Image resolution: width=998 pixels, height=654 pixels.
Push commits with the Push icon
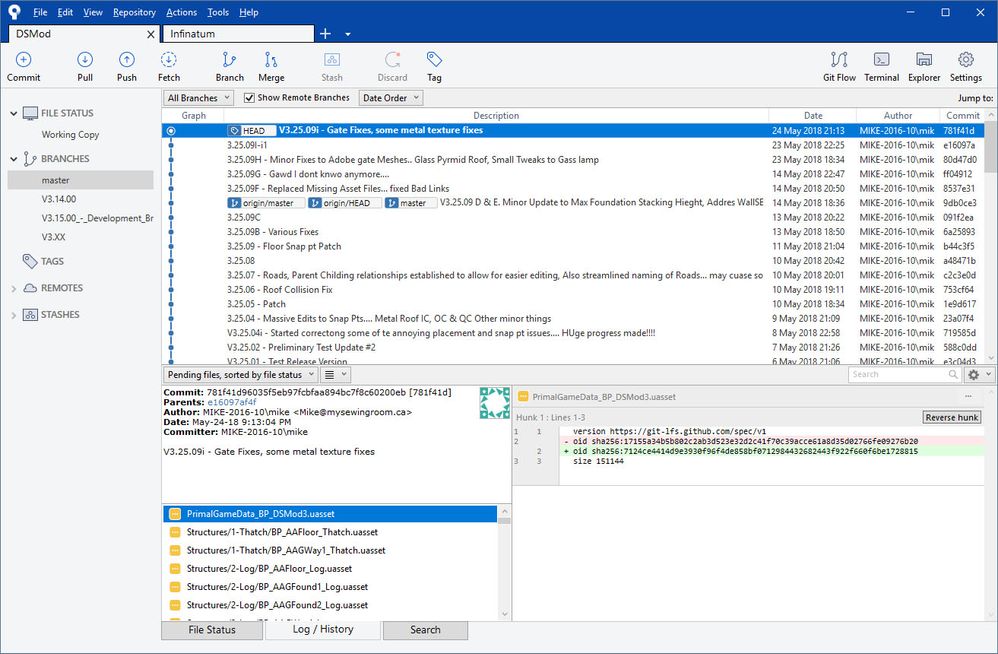(127, 66)
